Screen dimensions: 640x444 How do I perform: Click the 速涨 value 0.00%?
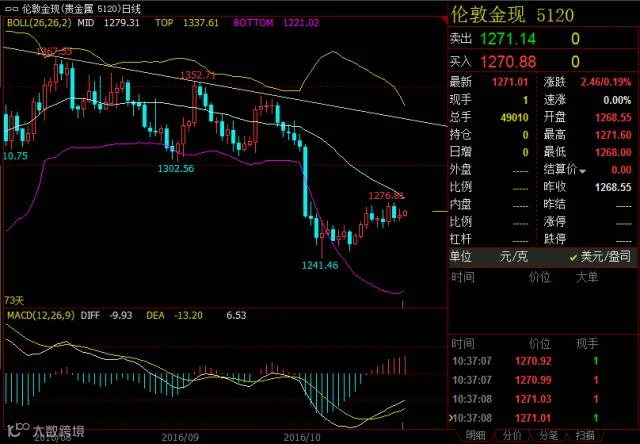[617, 100]
